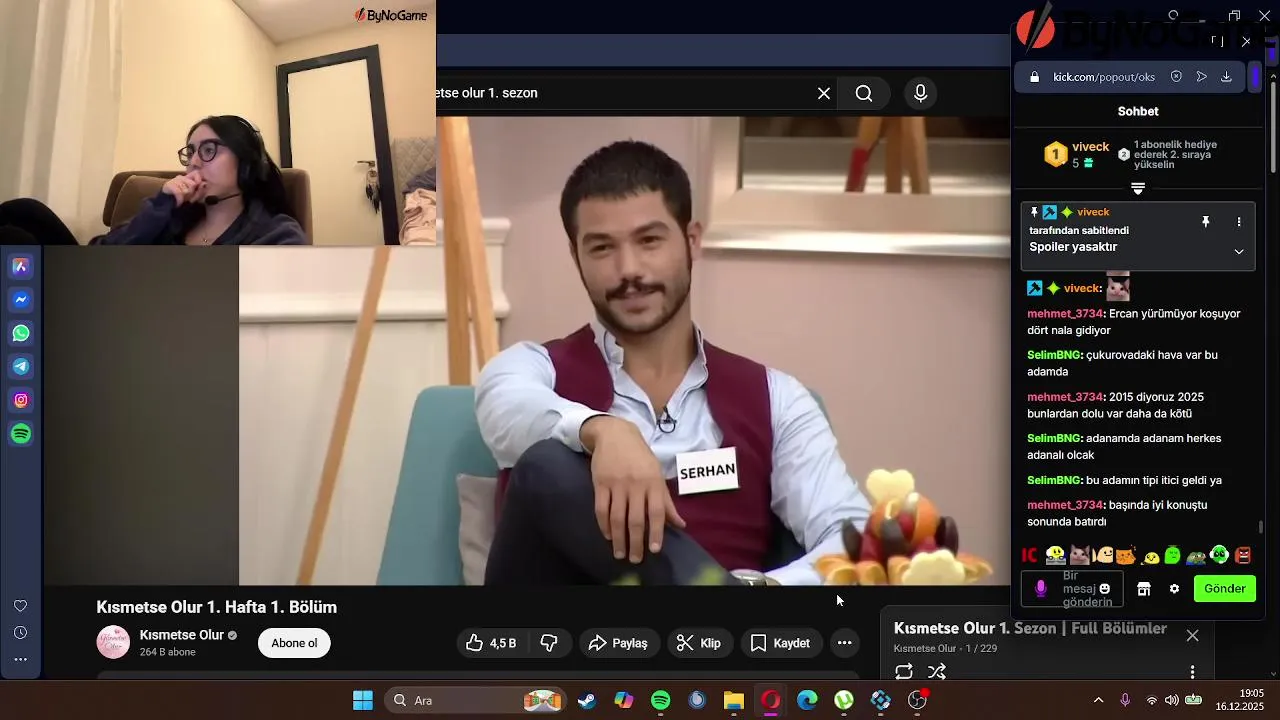Click the Paylaş share button
The image size is (1280, 720).
(618, 643)
